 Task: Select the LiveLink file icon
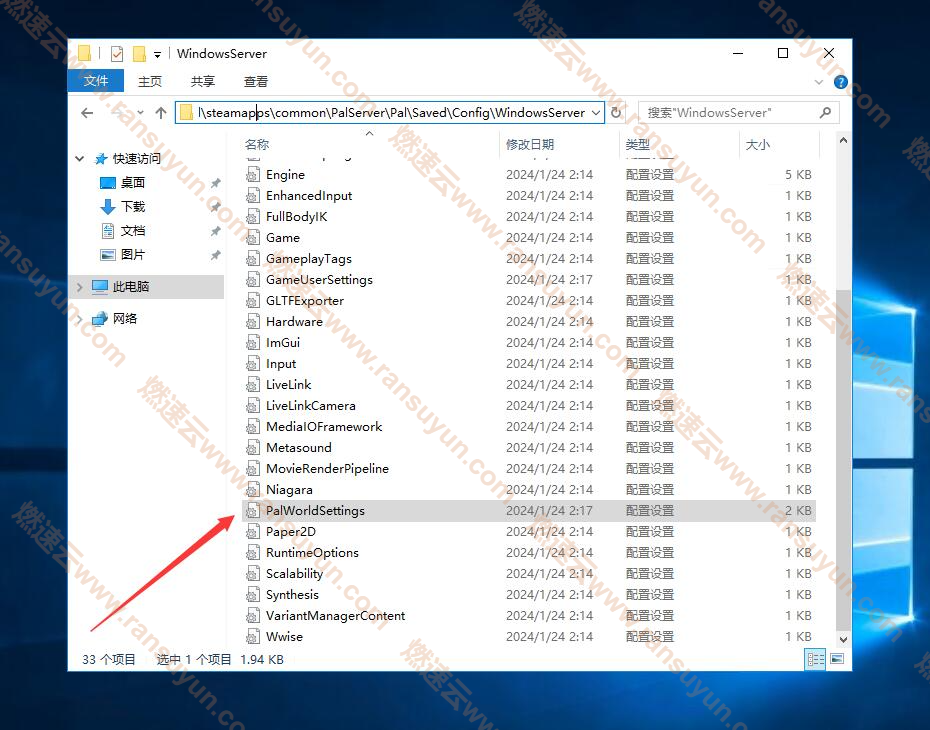[x=253, y=385]
